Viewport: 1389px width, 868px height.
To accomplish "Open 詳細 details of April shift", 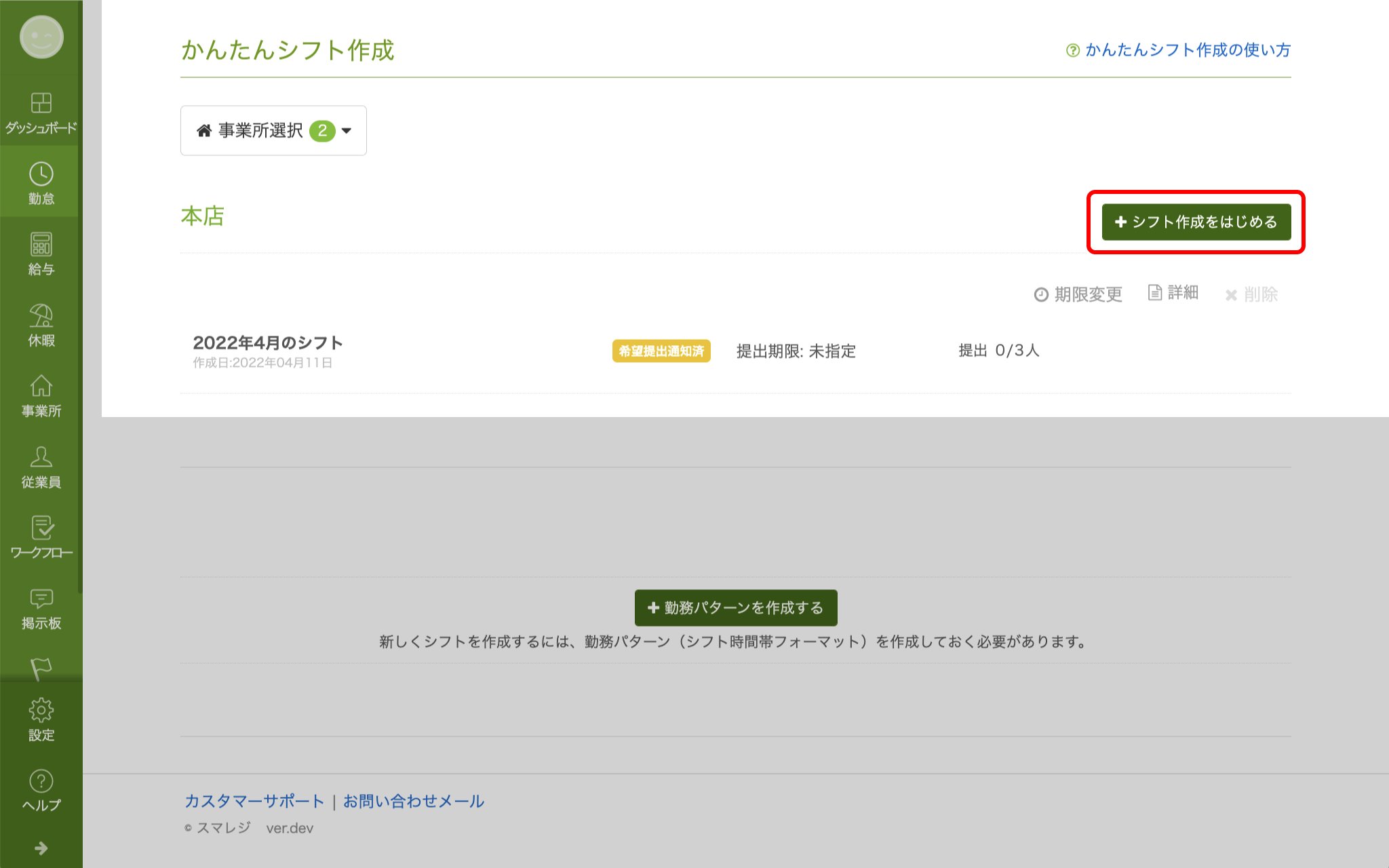I will pyautogui.click(x=1173, y=293).
